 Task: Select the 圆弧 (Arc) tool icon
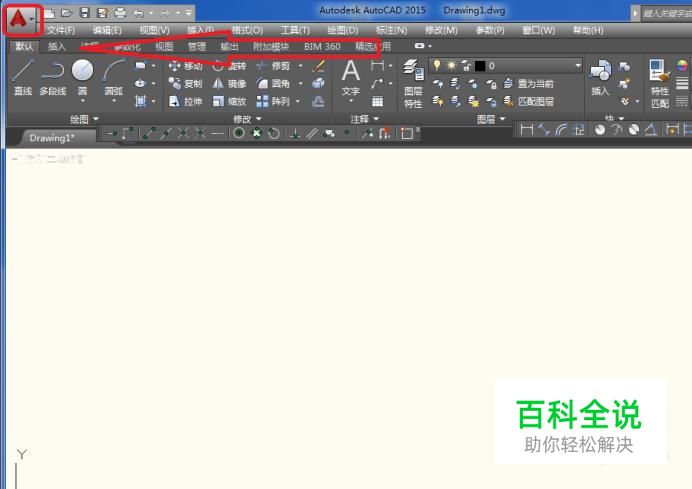[113, 71]
